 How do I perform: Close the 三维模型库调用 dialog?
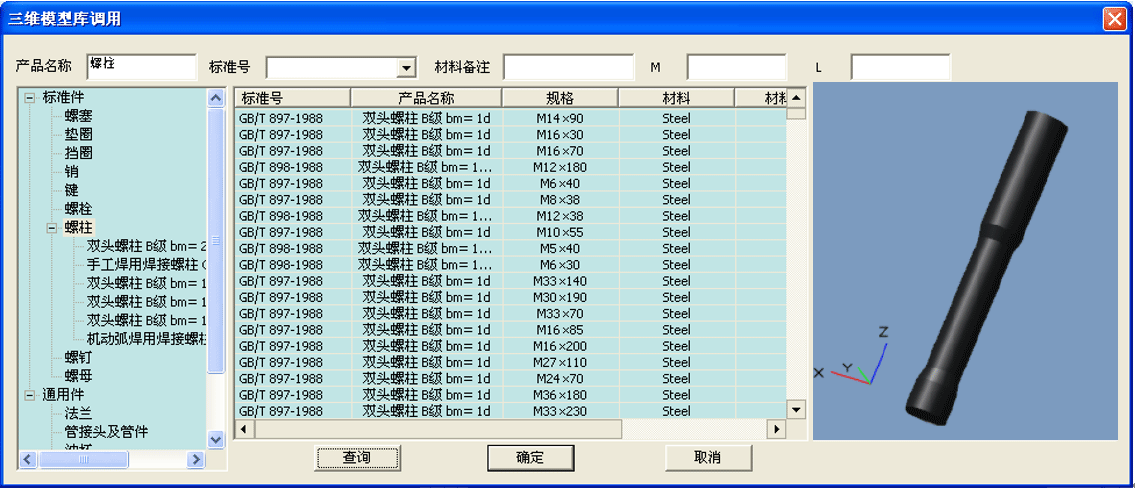[1113, 19]
